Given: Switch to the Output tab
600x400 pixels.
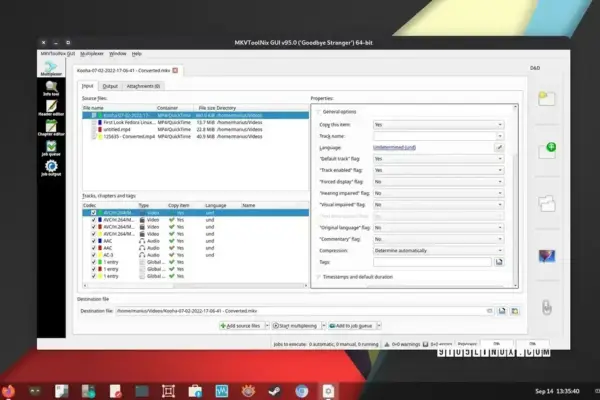Looking at the screenshot, I should [110, 86].
